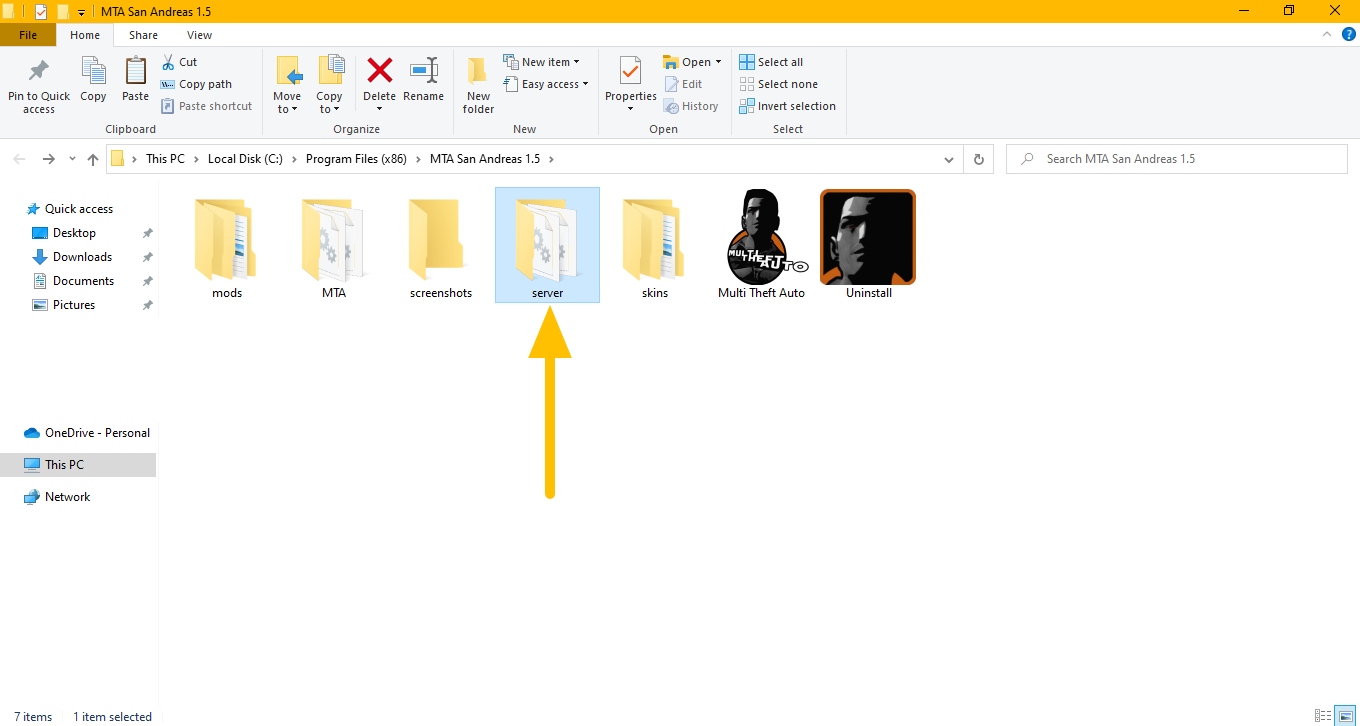Open the Copy to dropdown

329,85
